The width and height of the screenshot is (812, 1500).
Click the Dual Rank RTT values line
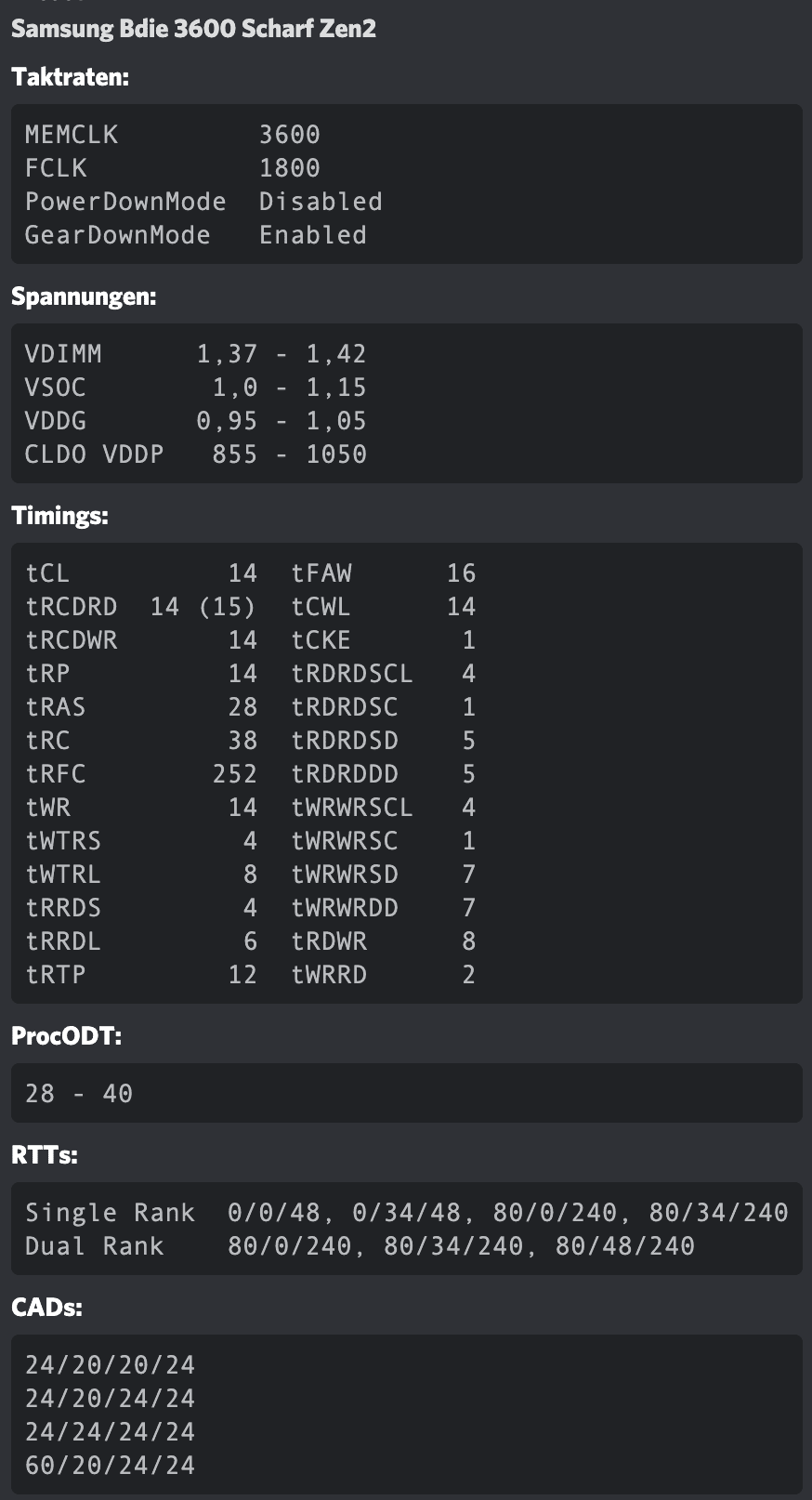pyautogui.click(x=360, y=1246)
